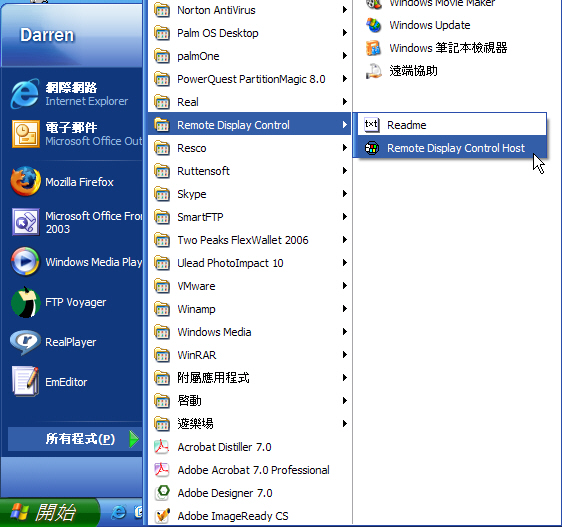Select Windows Media program group
Viewport: 562px width, 527px height.
coord(249,332)
